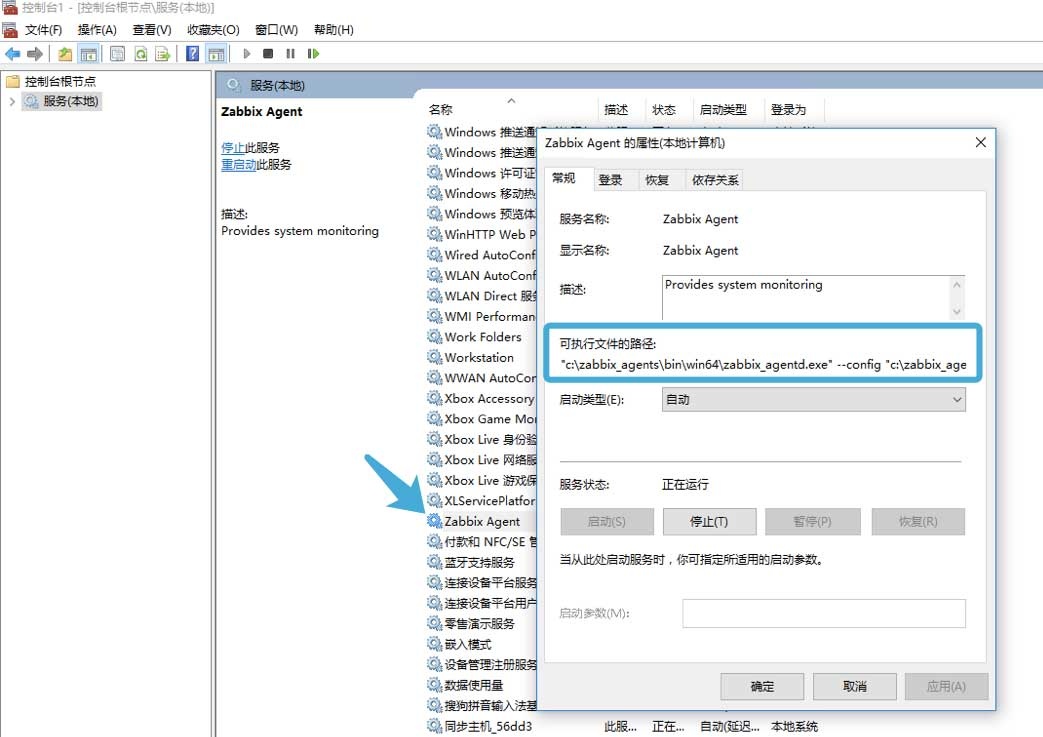Viewport: 1043px width, 737px height.
Task: Click the 停止 link for this service
Action: click(x=233, y=148)
